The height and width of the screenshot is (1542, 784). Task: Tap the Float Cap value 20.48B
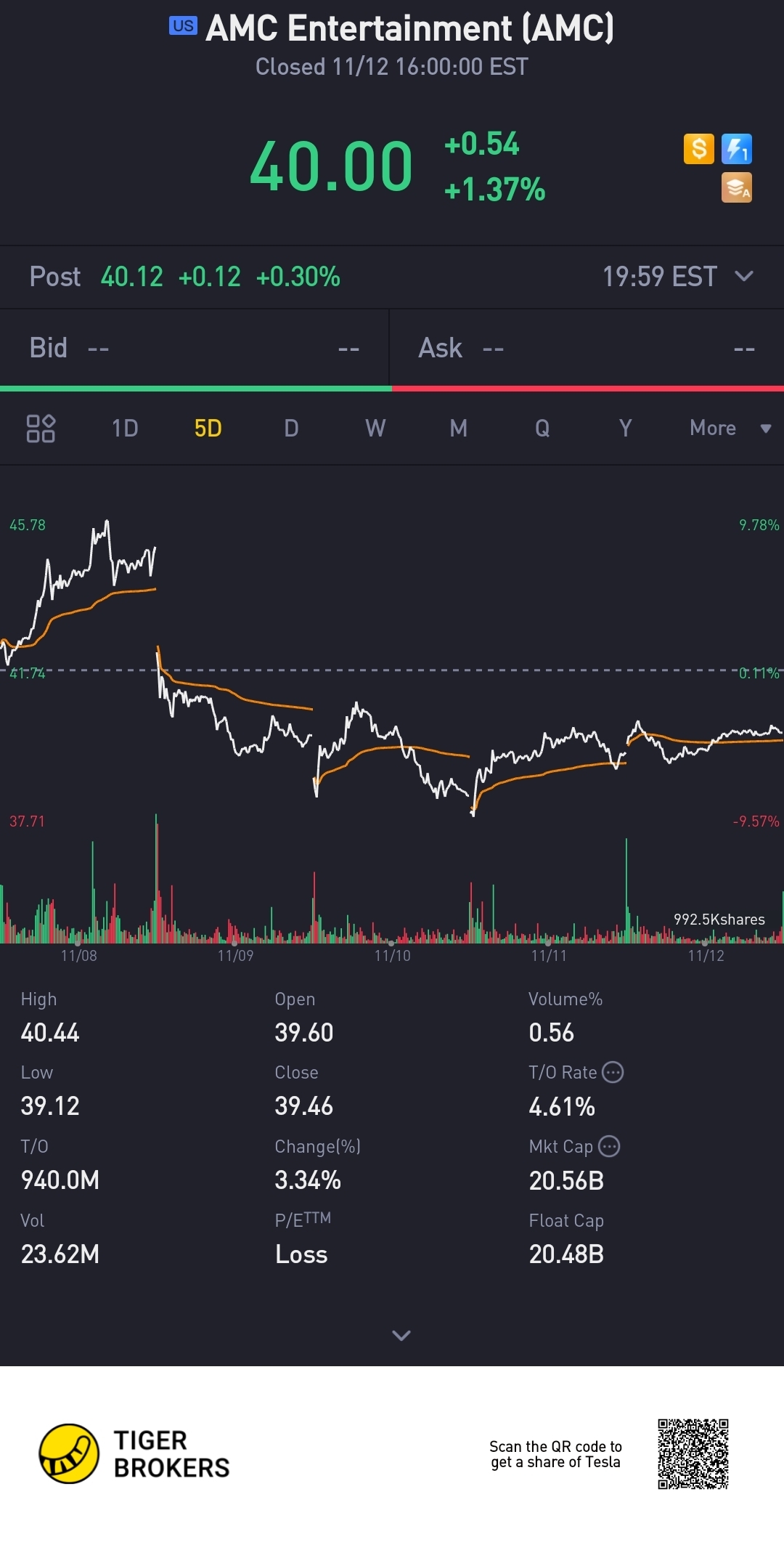point(566,1254)
